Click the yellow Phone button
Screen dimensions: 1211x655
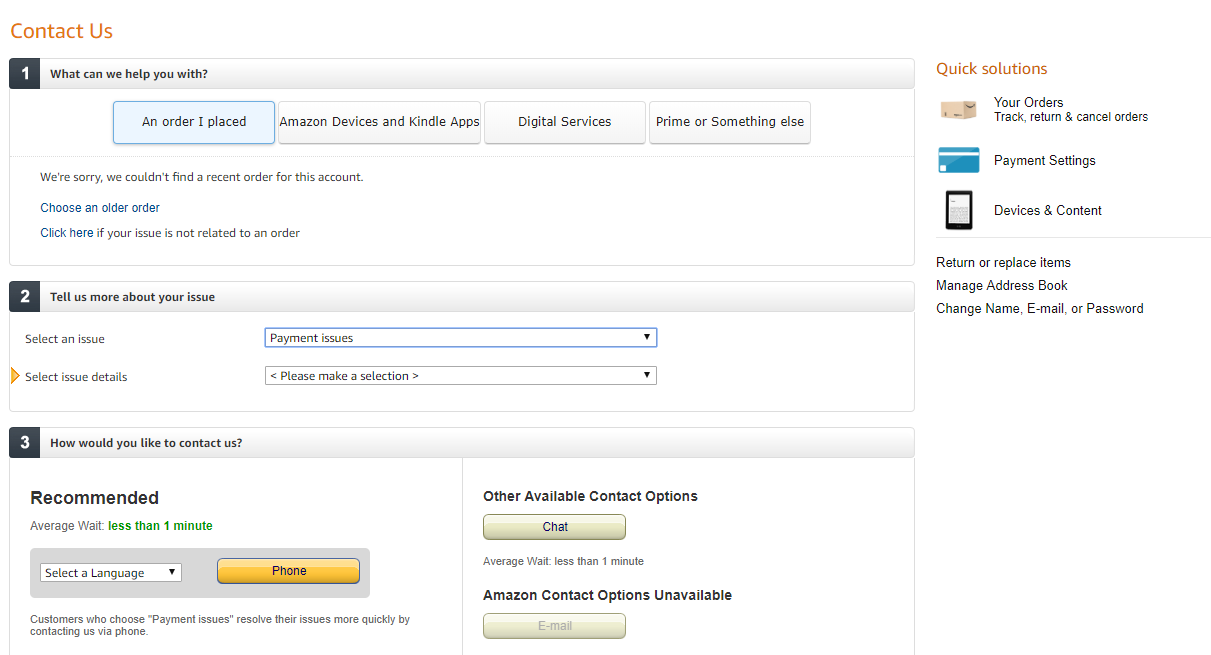289,571
